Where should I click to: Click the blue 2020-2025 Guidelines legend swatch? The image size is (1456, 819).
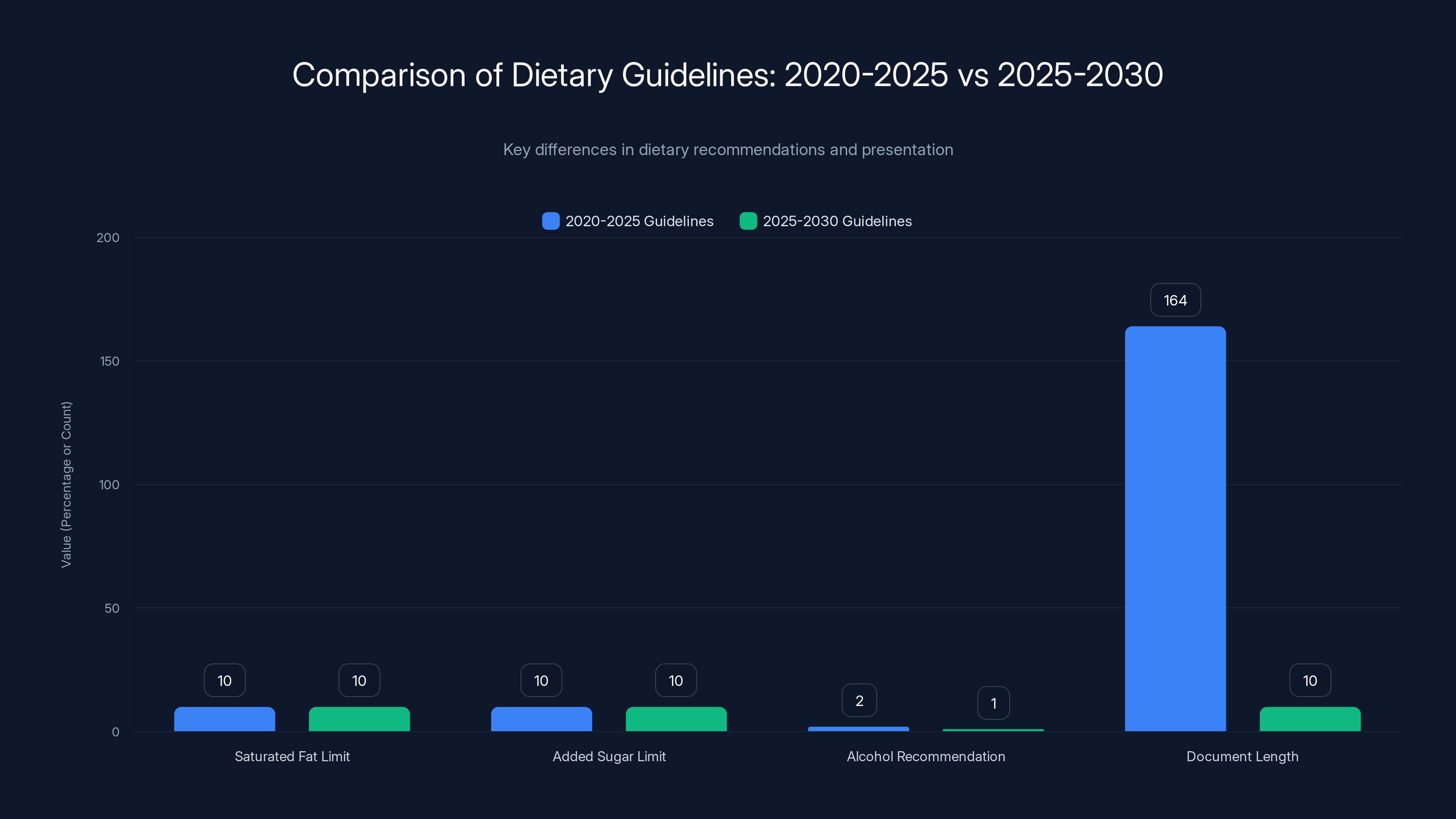[x=551, y=221]
